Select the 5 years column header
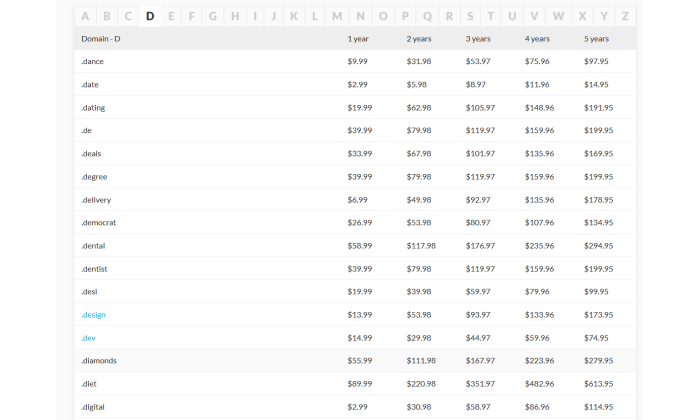This screenshot has height=420, width=700. pyautogui.click(x=596, y=39)
